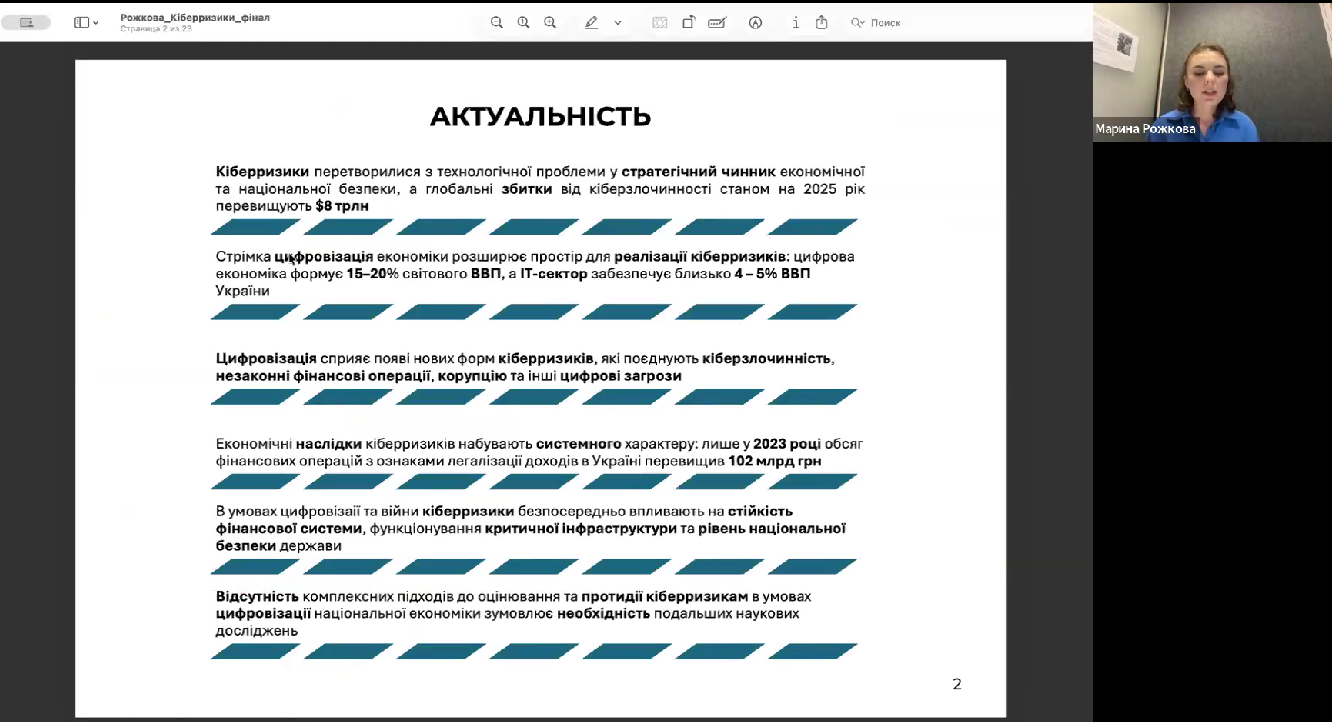Click the rectangular selection toolbar icon
Screen dimensions: 1332x722
(x=660, y=22)
